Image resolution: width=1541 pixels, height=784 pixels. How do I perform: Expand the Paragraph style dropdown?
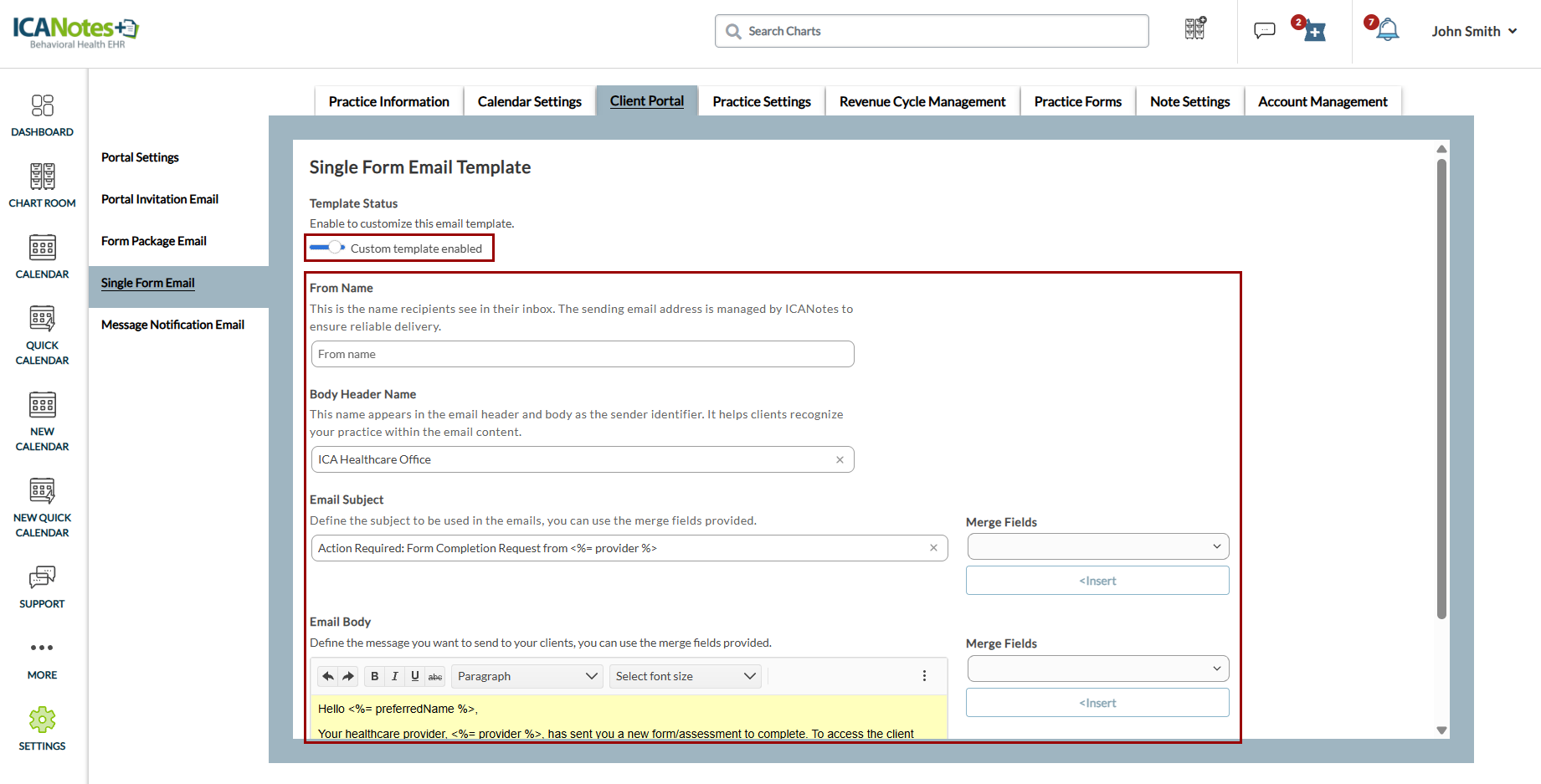(x=527, y=676)
